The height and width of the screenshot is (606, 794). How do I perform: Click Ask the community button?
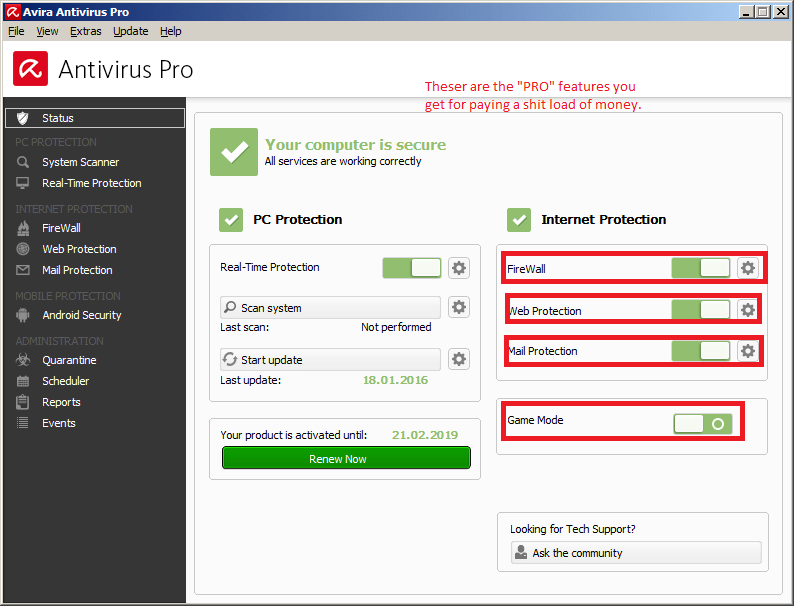[x=636, y=552]
